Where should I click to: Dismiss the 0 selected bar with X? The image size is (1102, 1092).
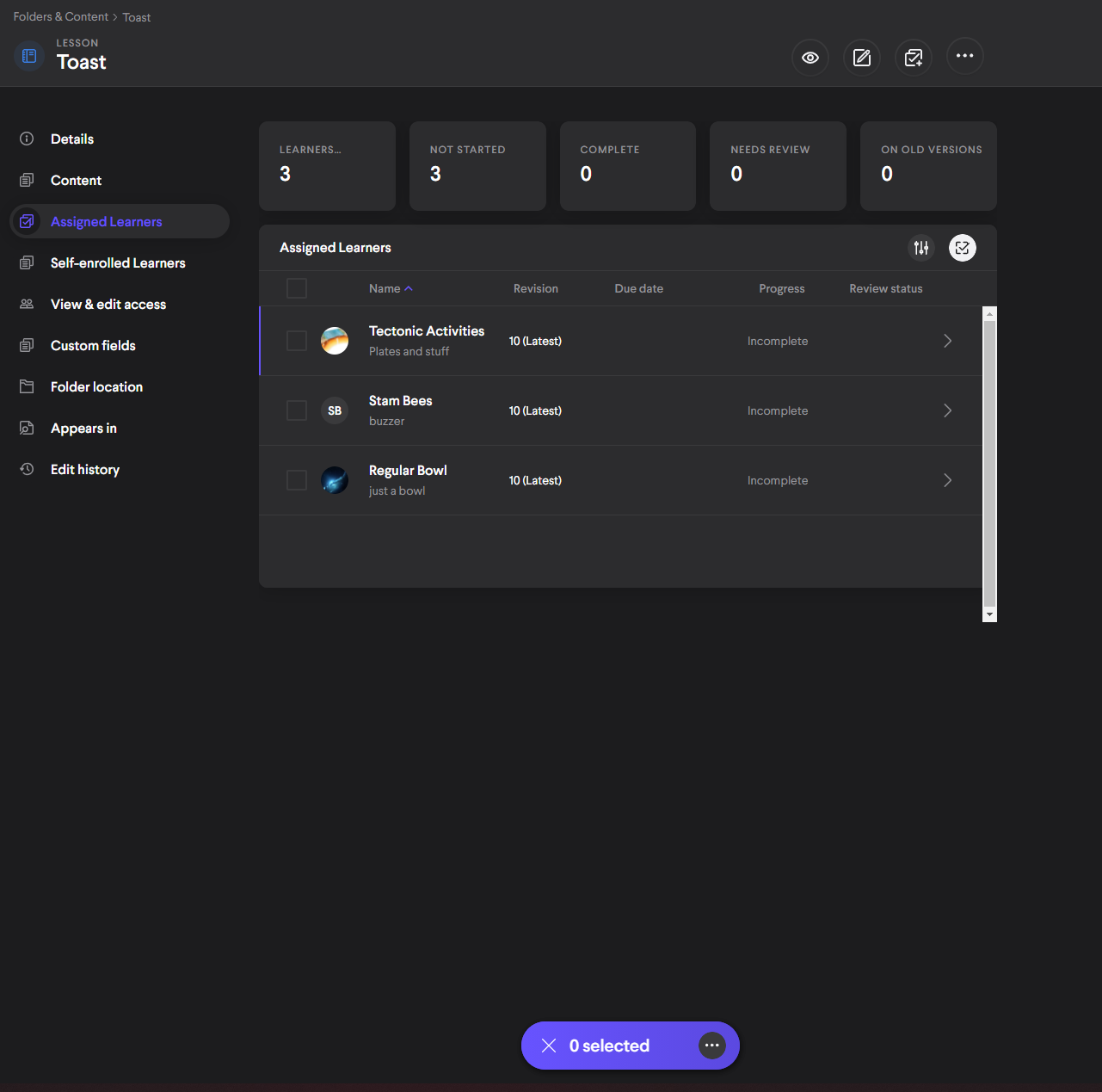548,1046
